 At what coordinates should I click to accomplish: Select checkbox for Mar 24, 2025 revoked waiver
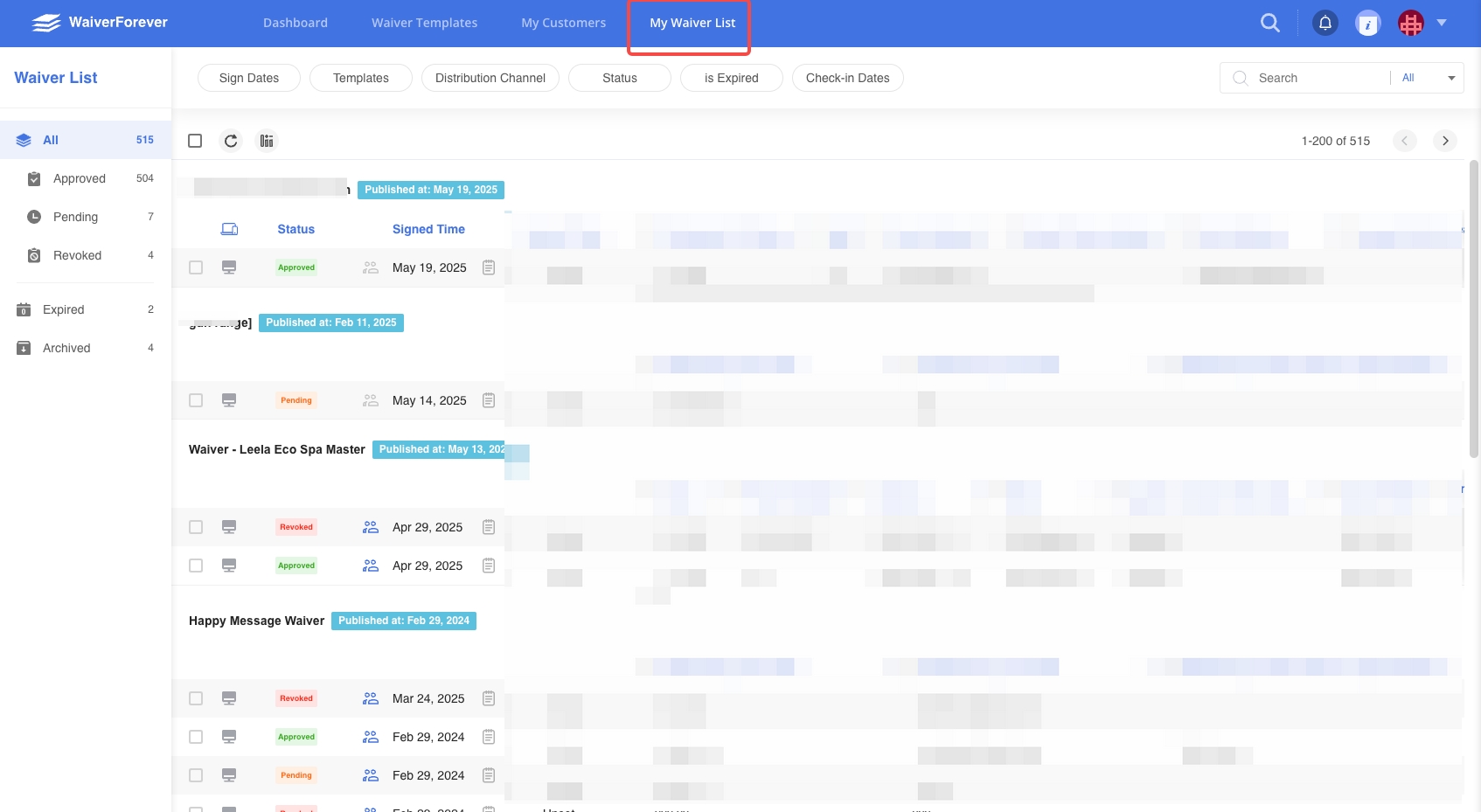click(196, 698)
